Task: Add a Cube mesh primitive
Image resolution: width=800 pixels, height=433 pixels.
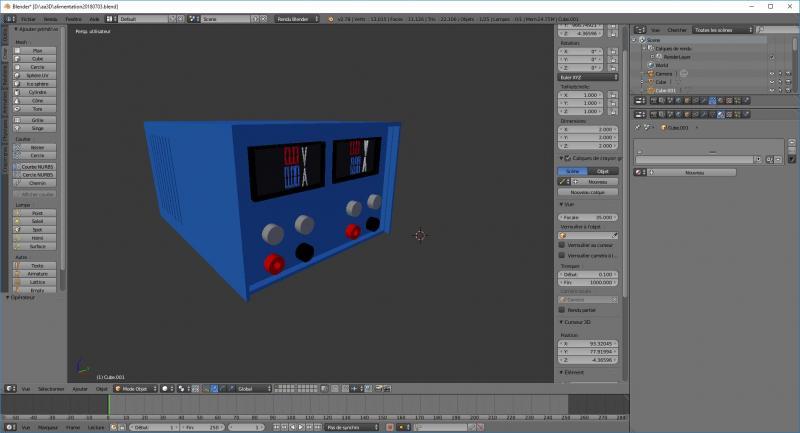Action: click(37, 58)
